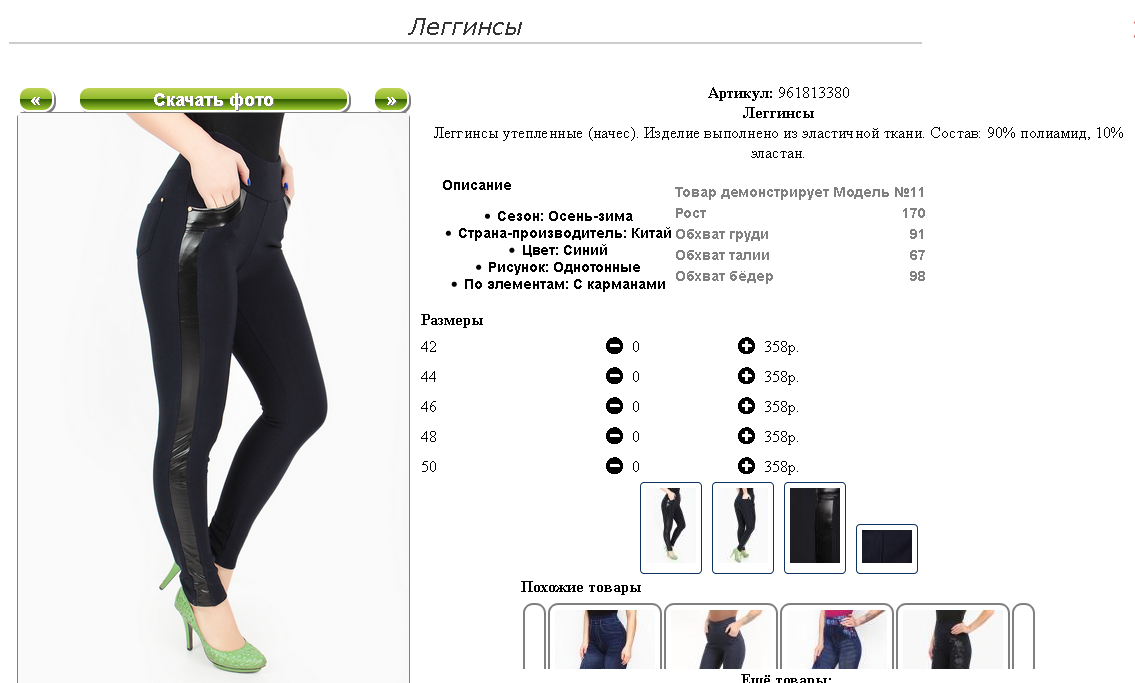The width and height of the screenshot is (1135, 683).
Task: Select the first leggings thumbnail
Action: [x=671, y=527]
